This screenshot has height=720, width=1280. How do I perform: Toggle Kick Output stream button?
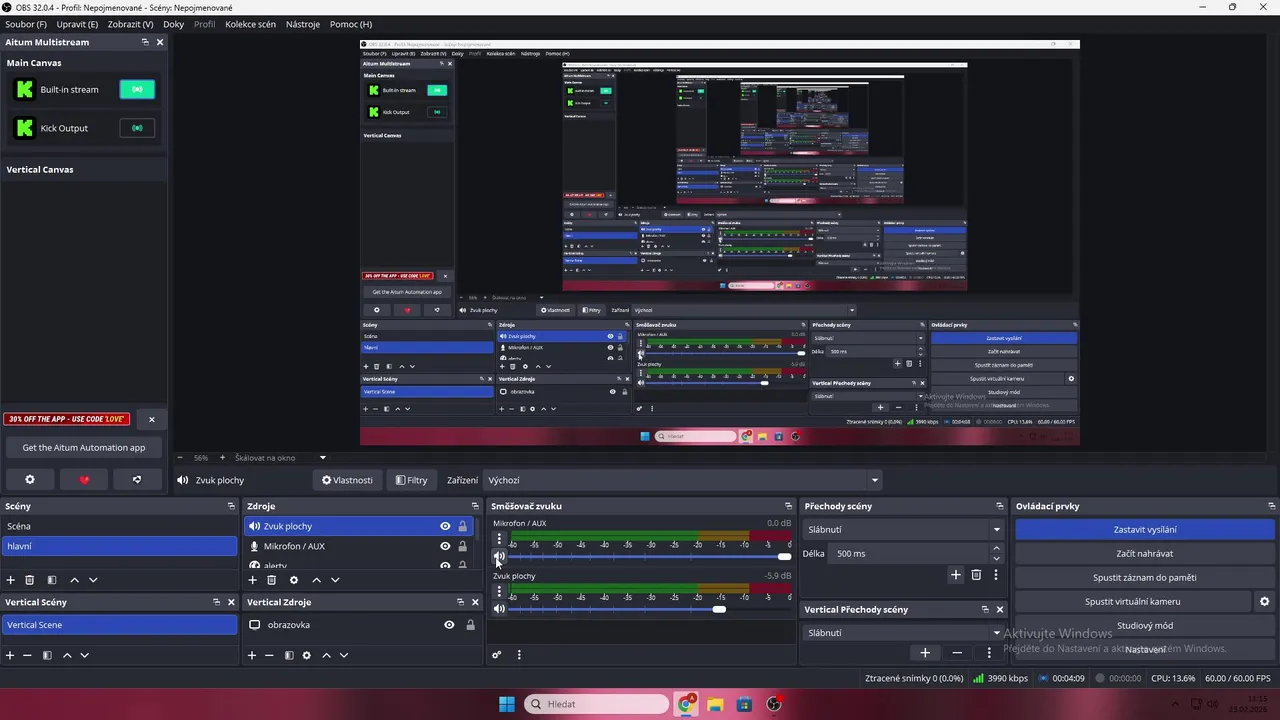tap(137, 128)
